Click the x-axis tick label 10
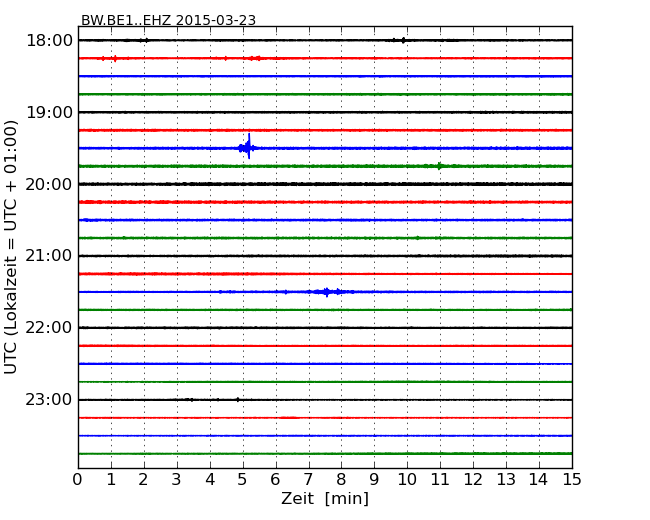 point(407,480)
